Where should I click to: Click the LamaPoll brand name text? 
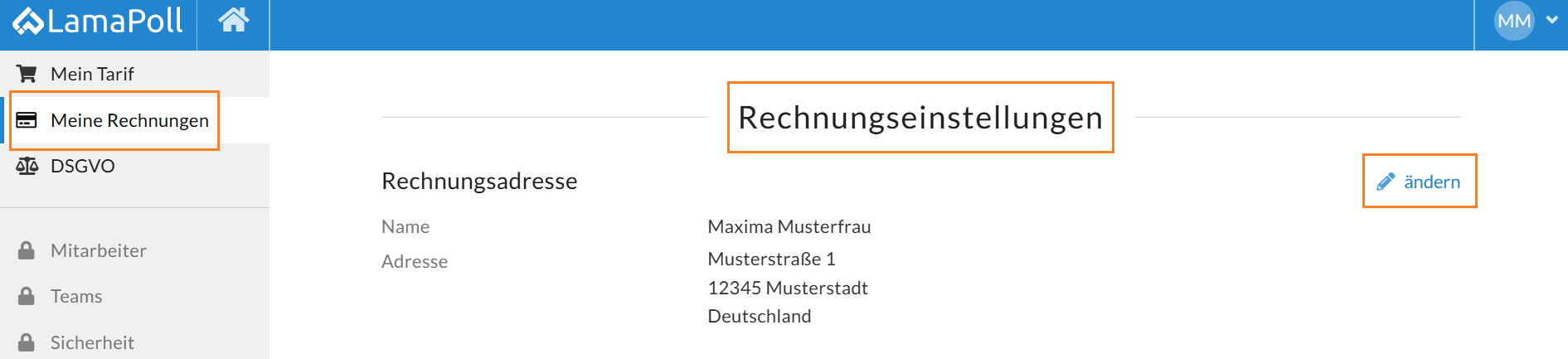coord(115,22)
